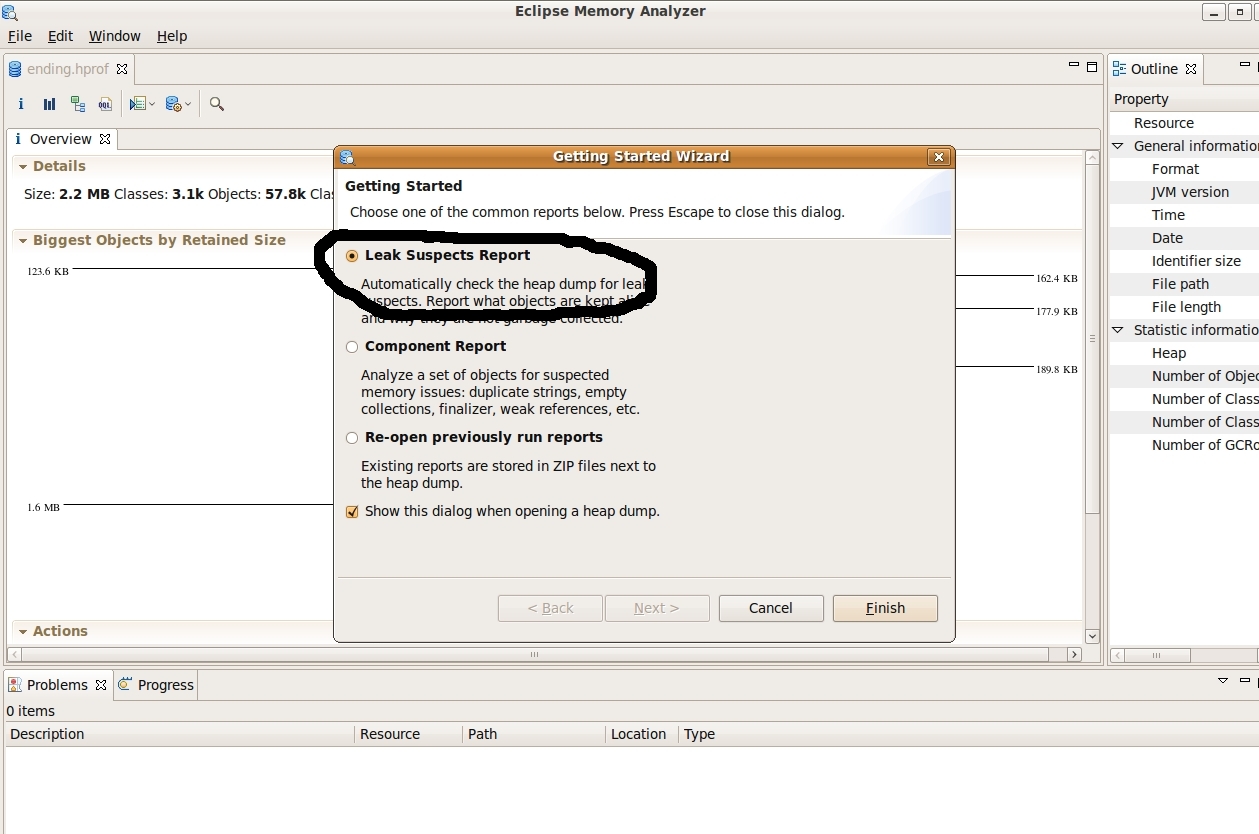Close the Getting Started Wizard dialog

(x=938, y=157)
